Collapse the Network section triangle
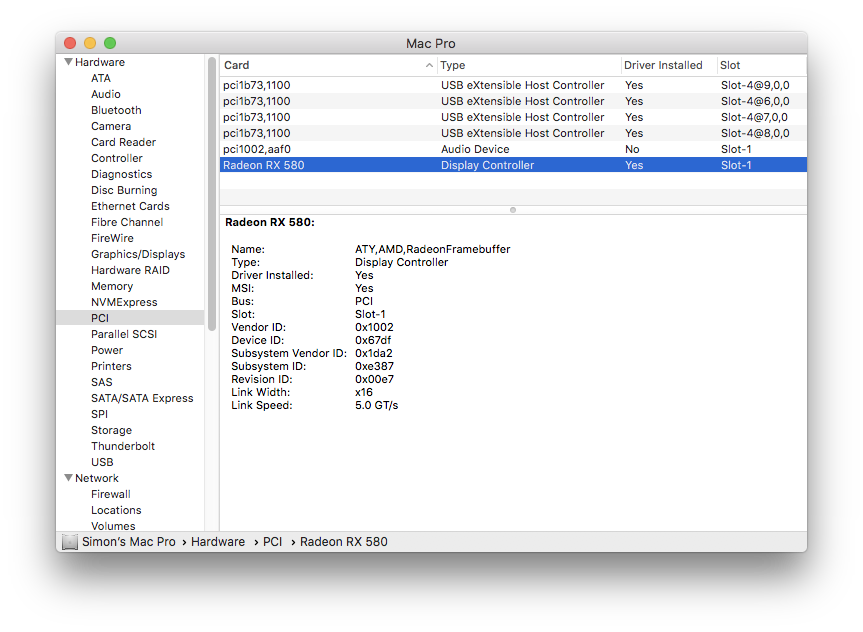The image size is (863, 632). [68, 478]
